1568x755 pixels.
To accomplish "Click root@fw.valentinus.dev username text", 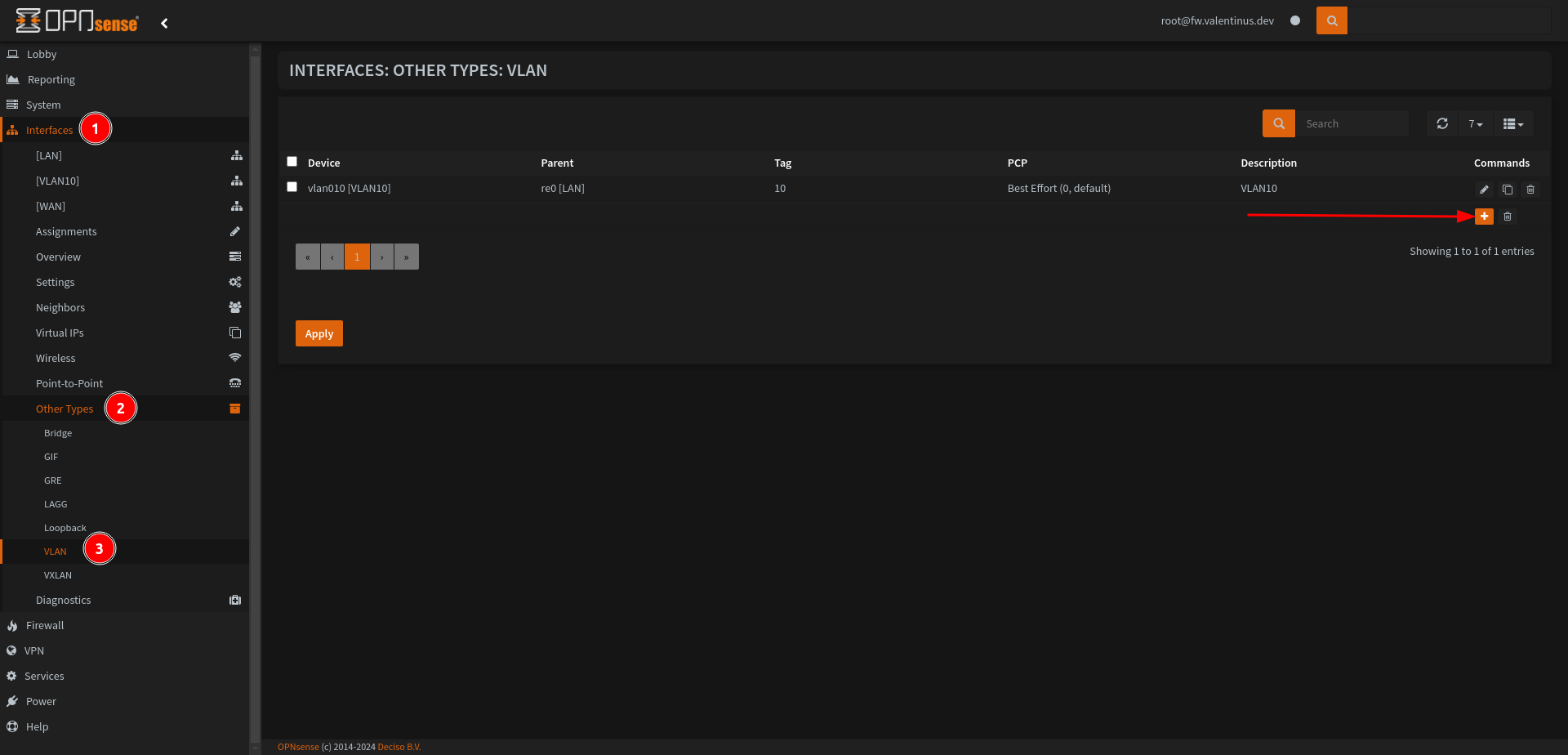I will [x=1217, y=20].
